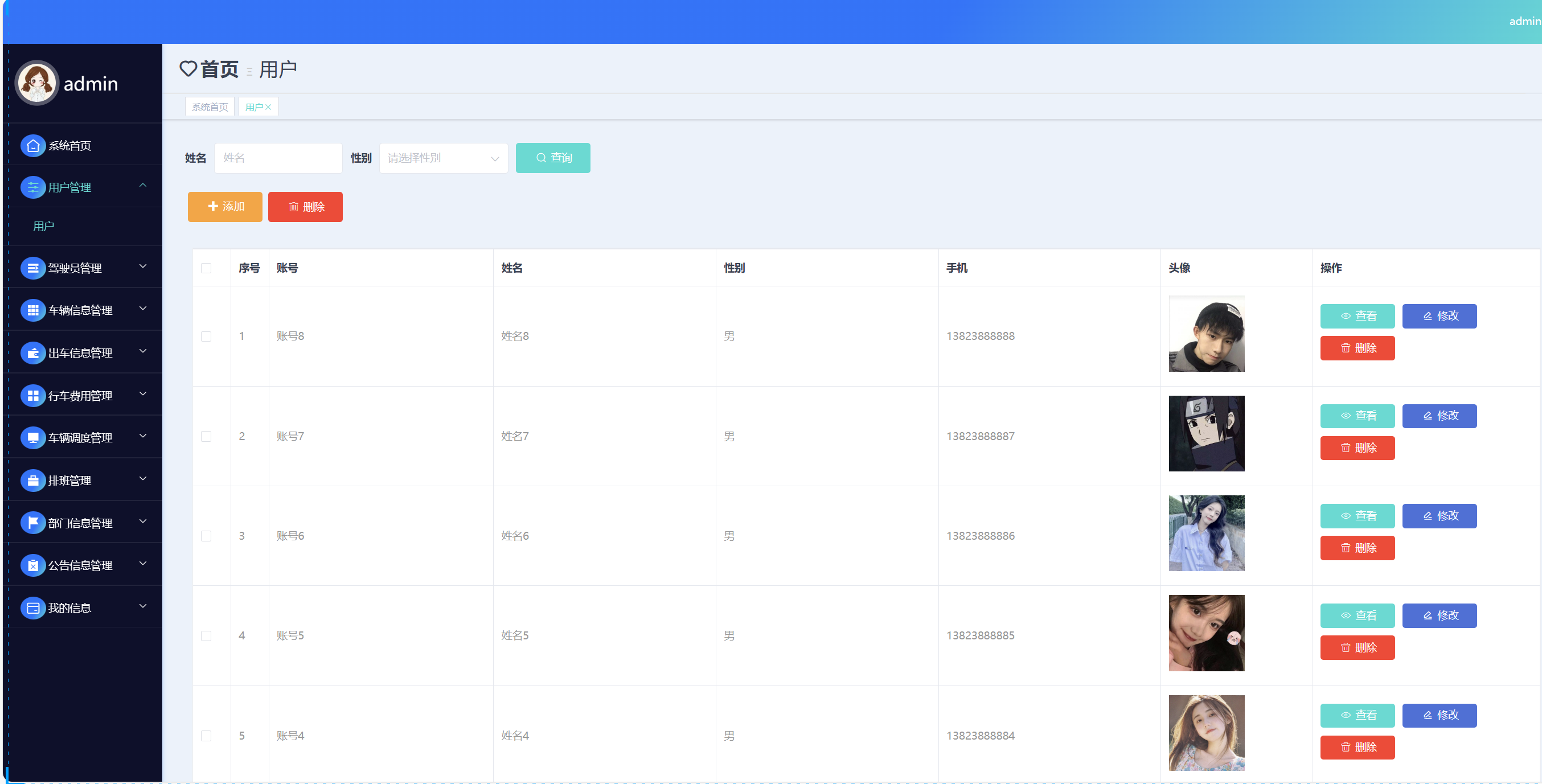Screen dimensions: 1542x784
Task: Click the home icon beside 系统首页
Action: 33,145
